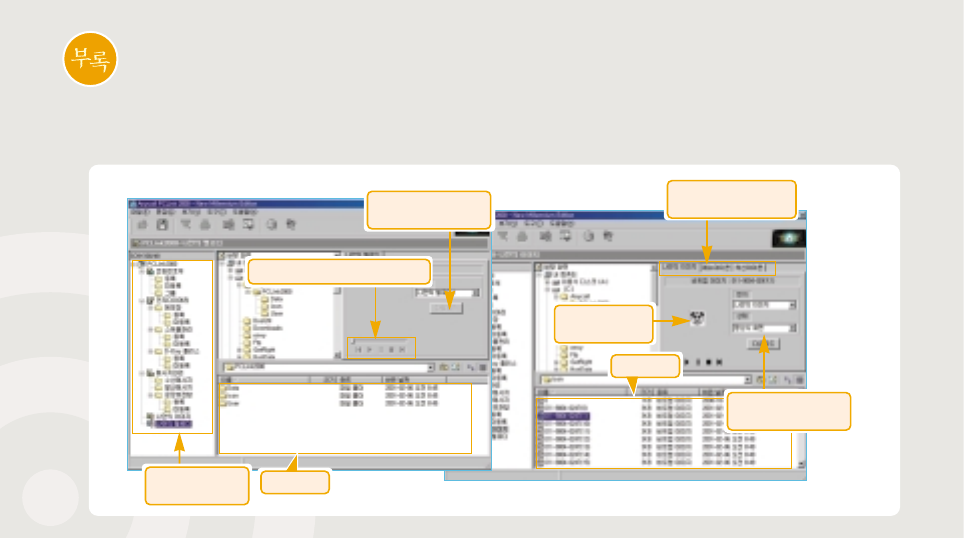Select the middle tab in right window image panel

[716, 267]
